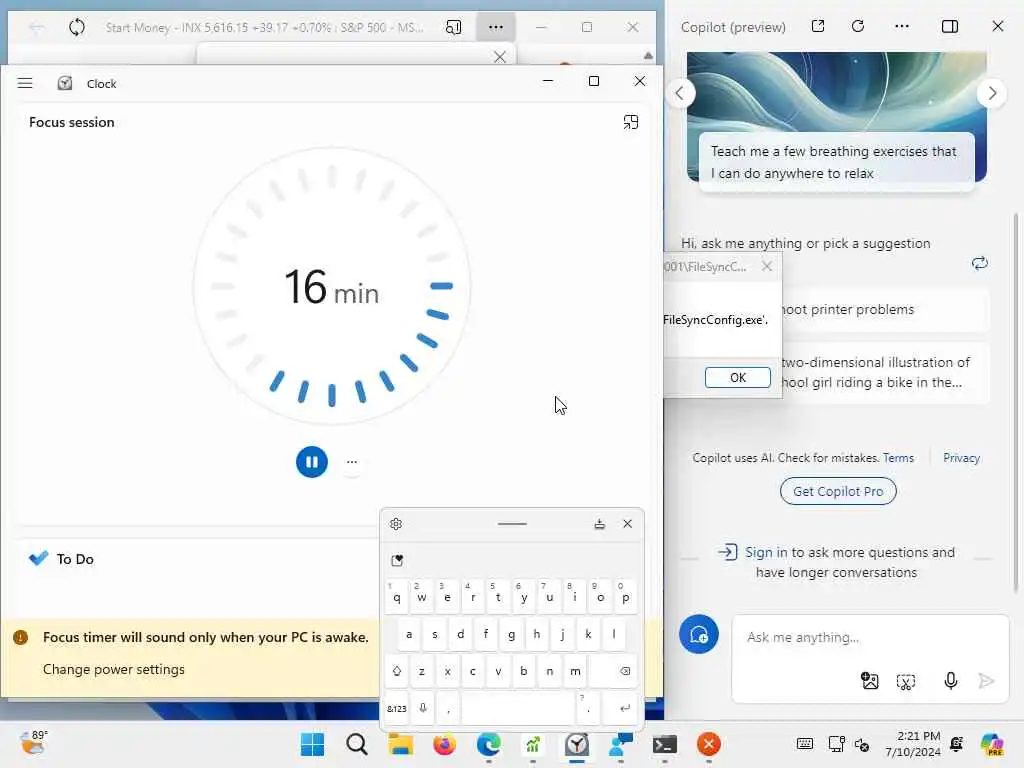Open the Terminal app from taskbar
The height and width of the screenshot is (768, 1024).
point(664,744)
